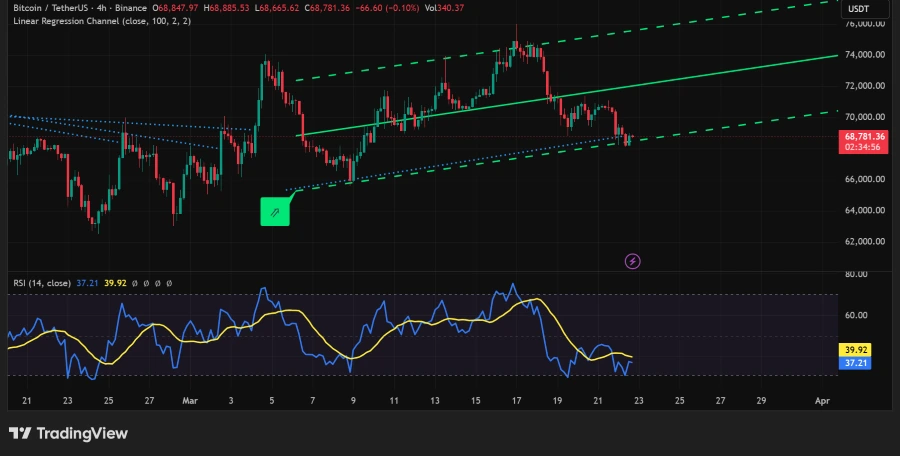This screenshot has width=900, height=456.
Task: Click the 74,000.00 price axis label
Action: coord(864,55)
